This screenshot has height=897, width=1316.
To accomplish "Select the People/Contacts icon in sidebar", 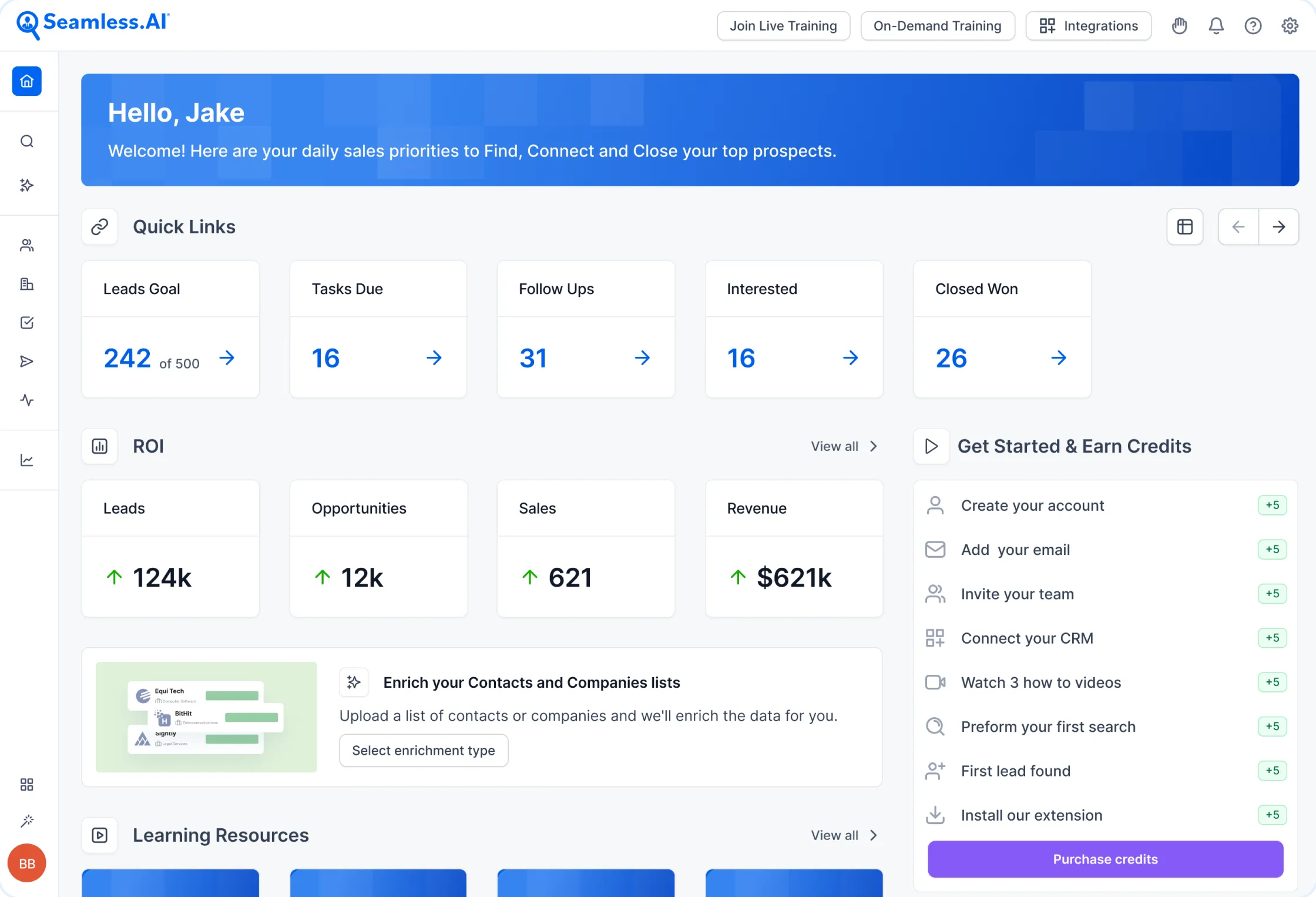I will (x=26, y=245).
